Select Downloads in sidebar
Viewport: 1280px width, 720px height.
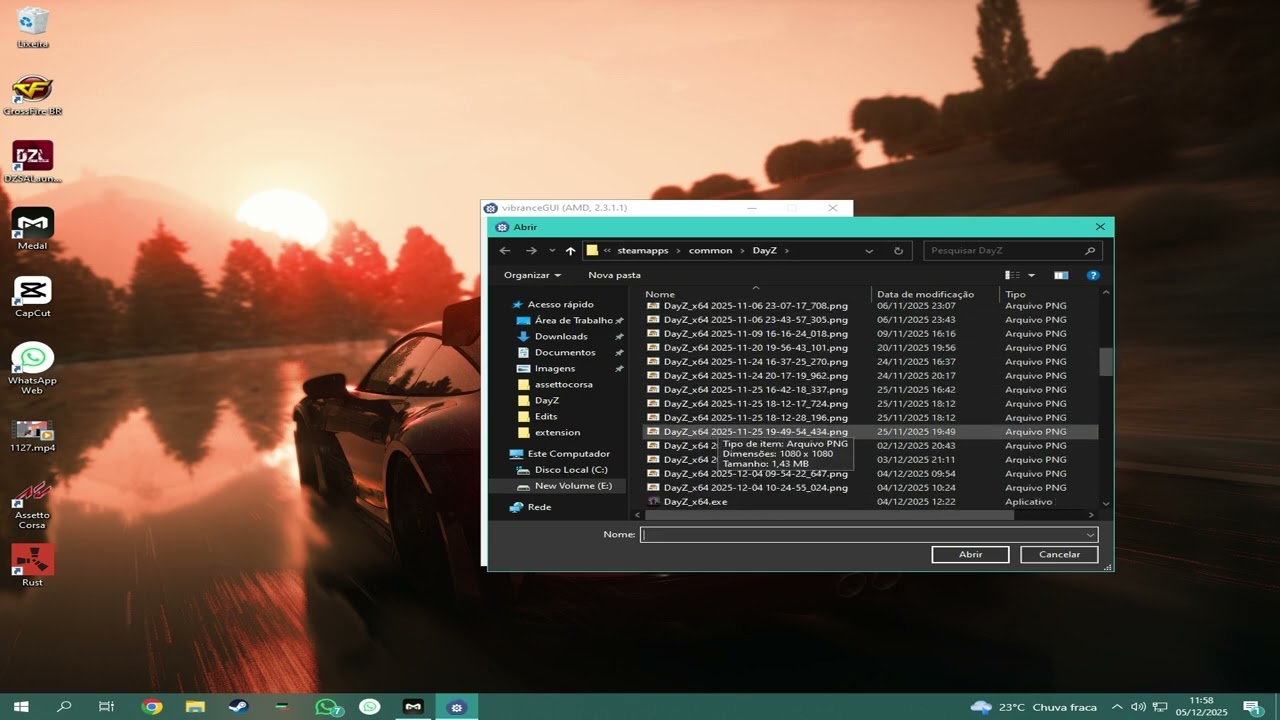560,336
